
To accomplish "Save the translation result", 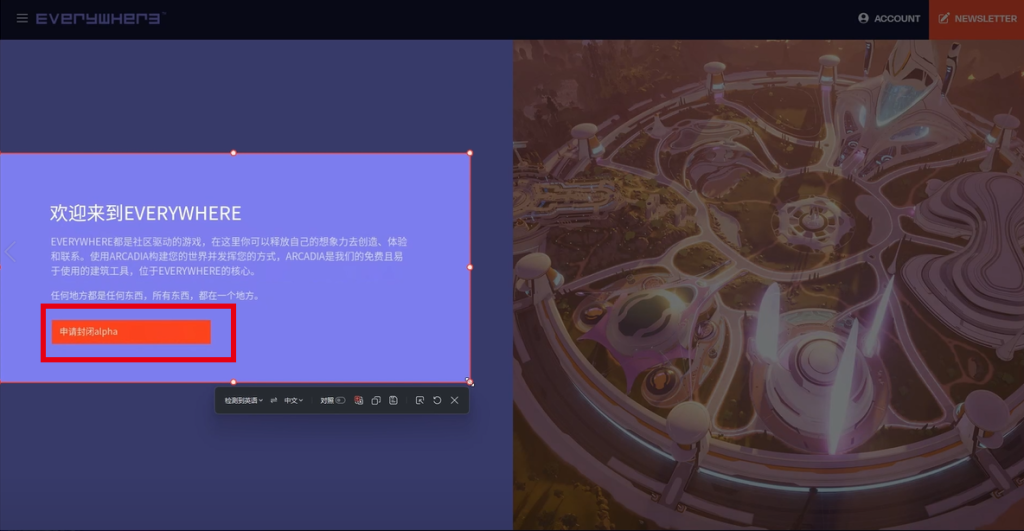I will click(x=394, y=400).
